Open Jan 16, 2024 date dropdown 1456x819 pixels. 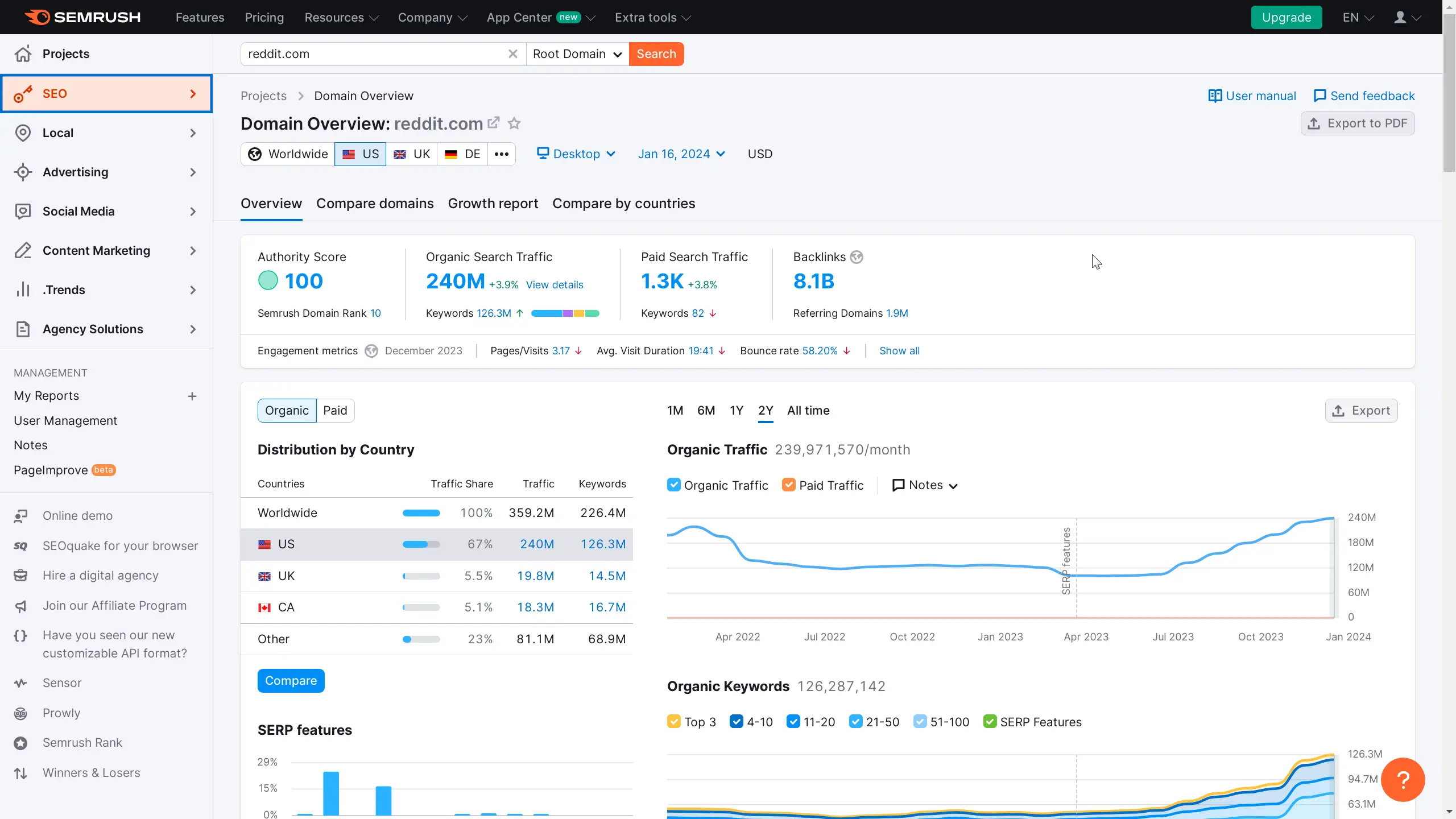click(x=681, y=154)
